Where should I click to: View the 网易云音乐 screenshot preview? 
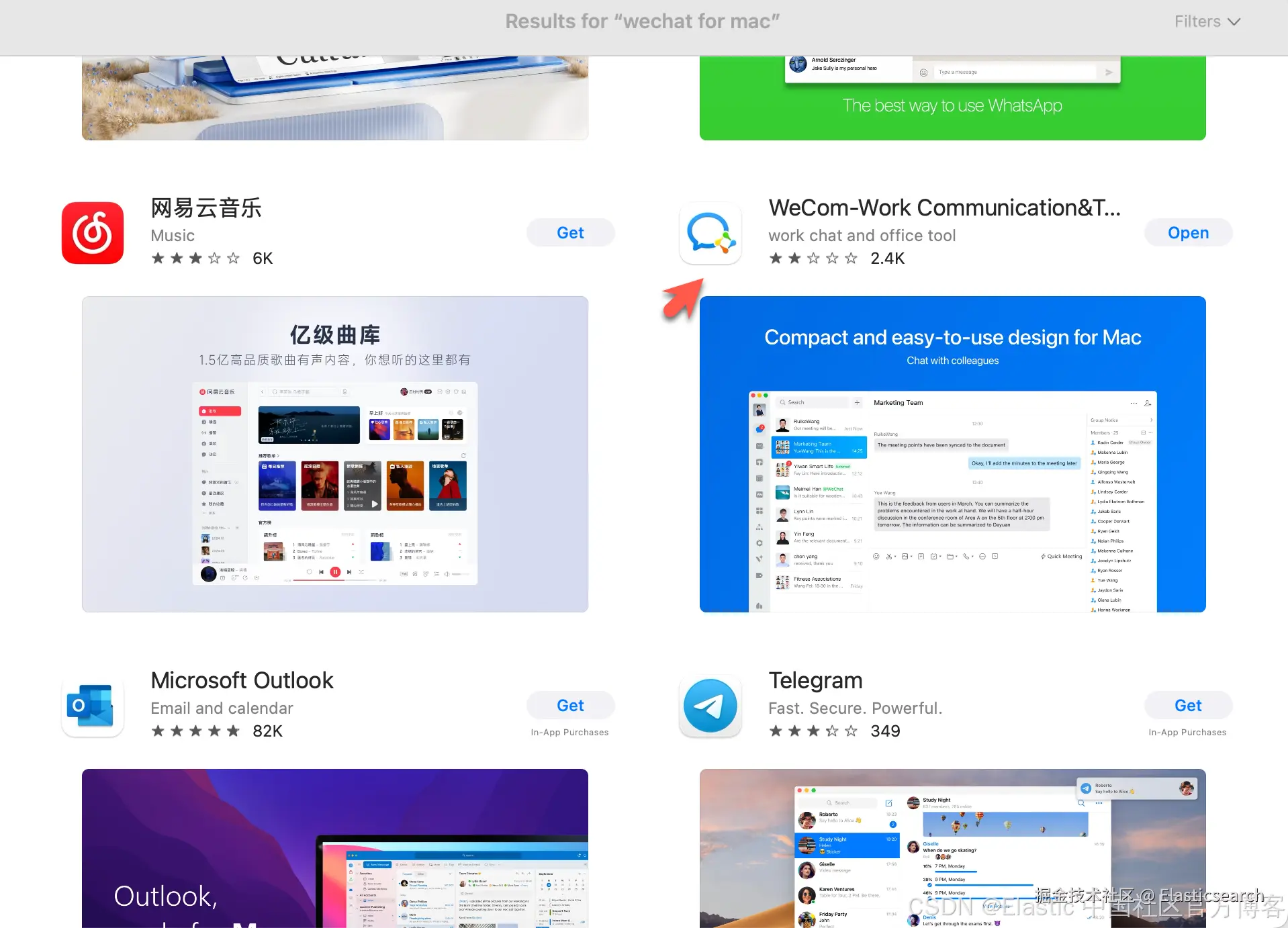tap(335, 454)
